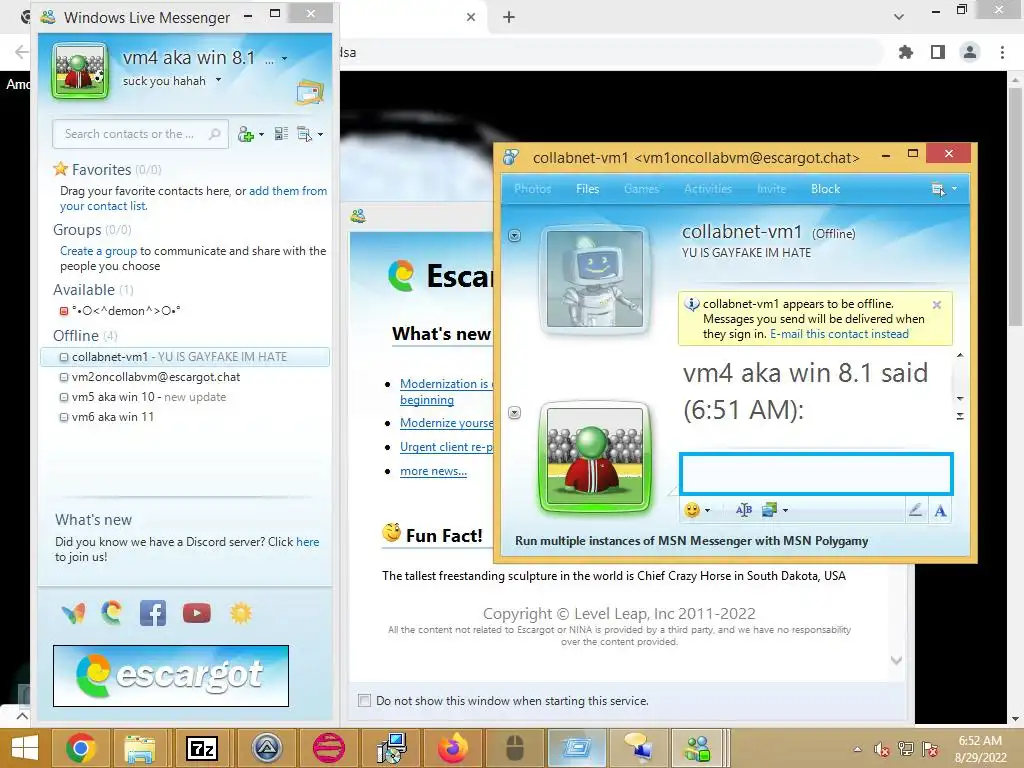Click Block in chat window toolbar
Screen dimensions: 1024x768
(x=825, y=189)
